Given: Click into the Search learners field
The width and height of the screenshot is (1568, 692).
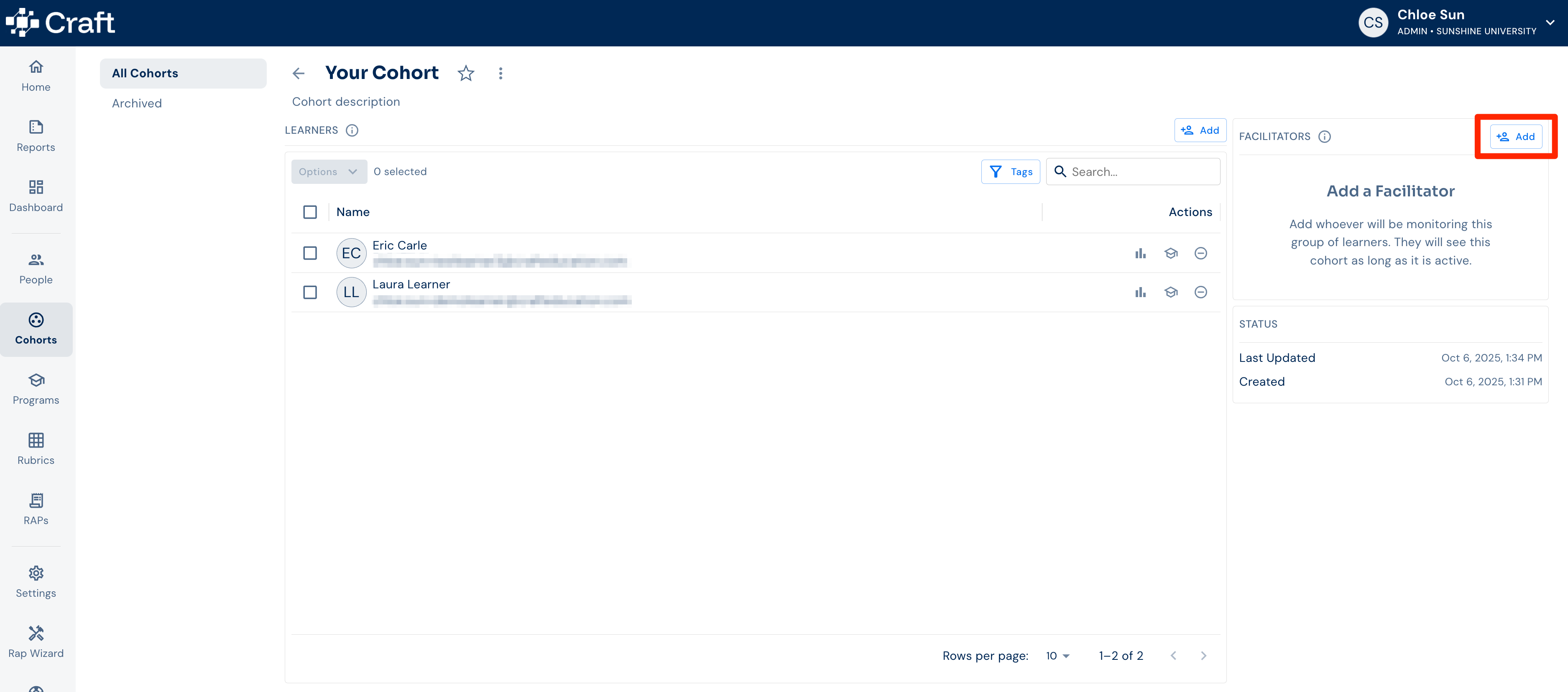Looking at the screenshot, I should coord(1132,171).
